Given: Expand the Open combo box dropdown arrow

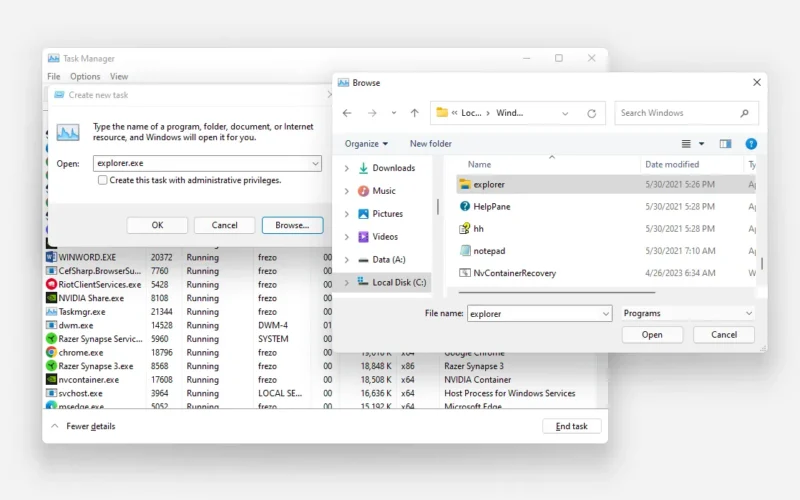Looking at the screenshot, I should (x=315, y=163).
